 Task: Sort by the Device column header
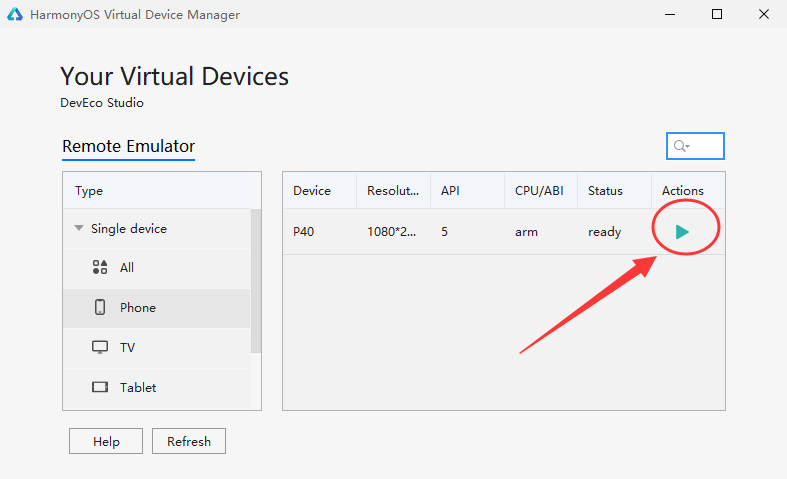[x=320, y=190]
